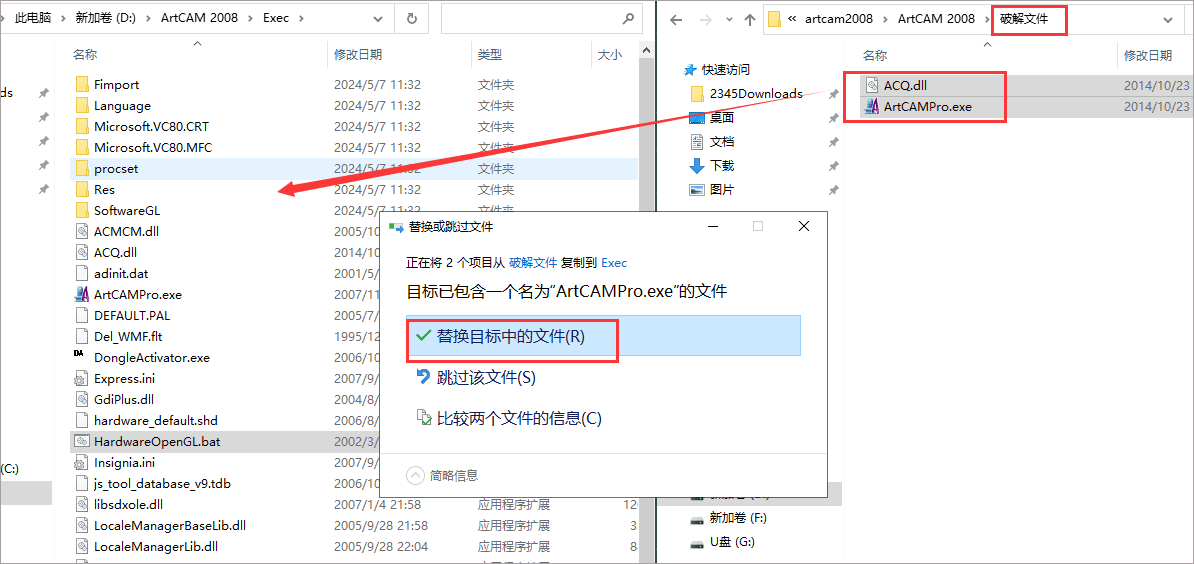Select 比较两个文件的信息(C) option

click(x=509, y=418)
